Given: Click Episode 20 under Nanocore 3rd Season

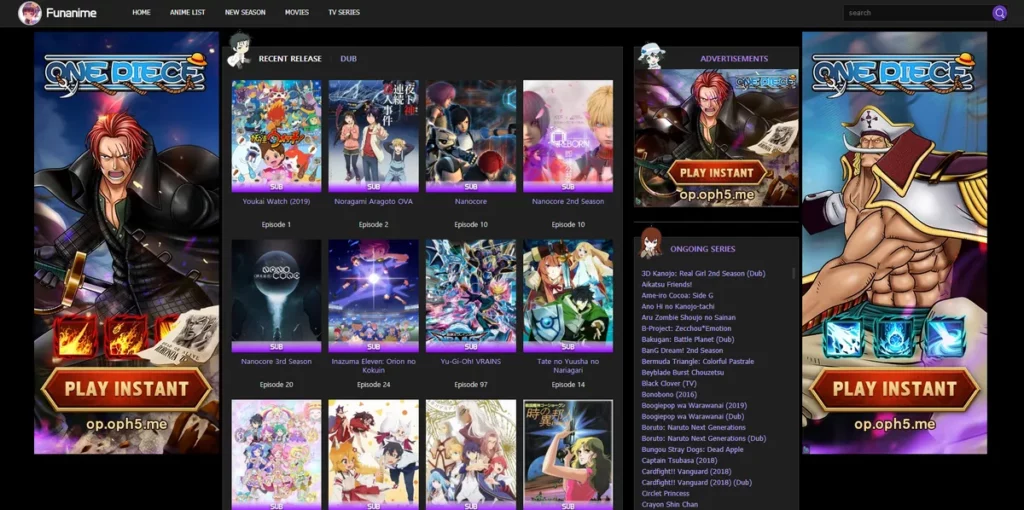Looking at the screenshot, I should 276,385.
